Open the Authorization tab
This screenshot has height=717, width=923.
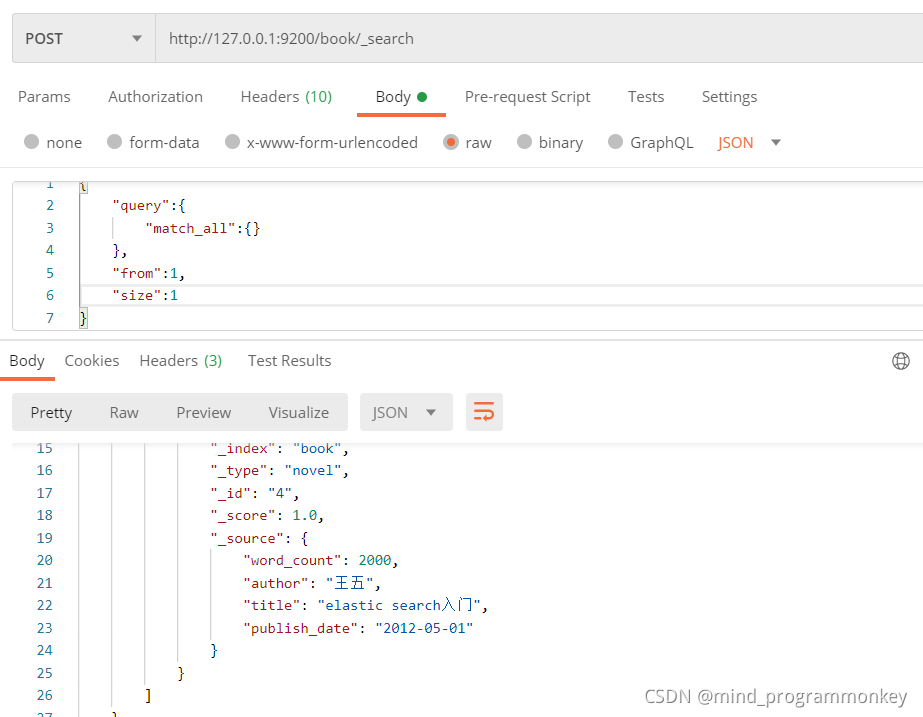coord(155,97)
